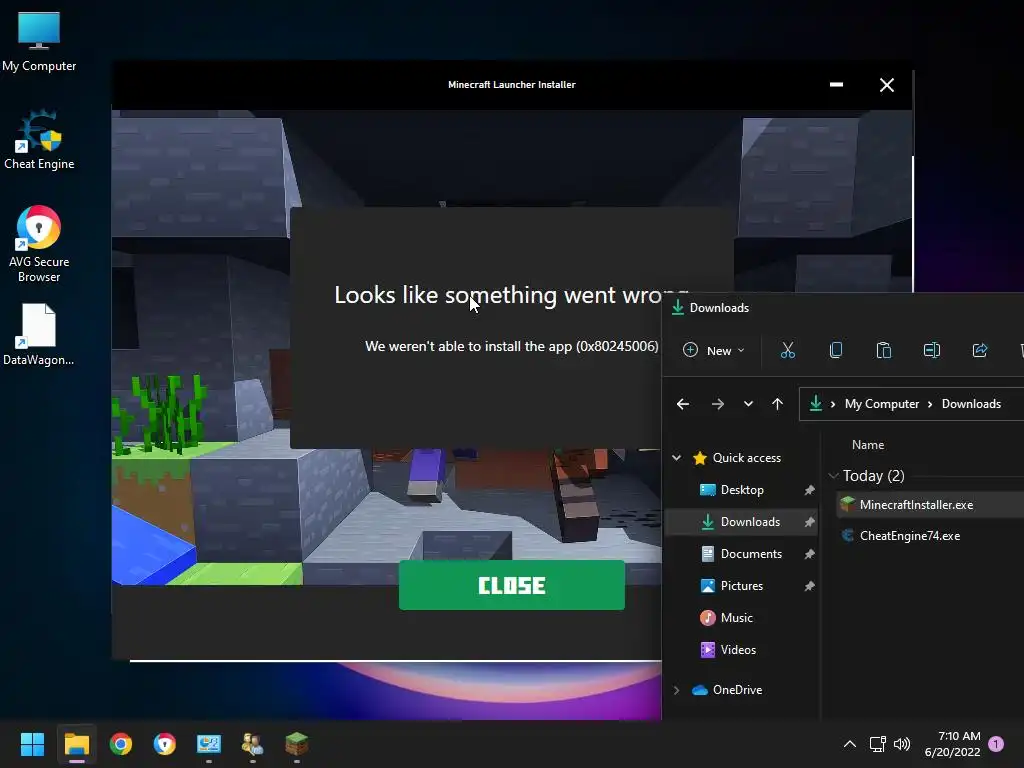Open File Explorer from the taskbar
This screenshot has height=768, width=1024.
coord(76,744)
